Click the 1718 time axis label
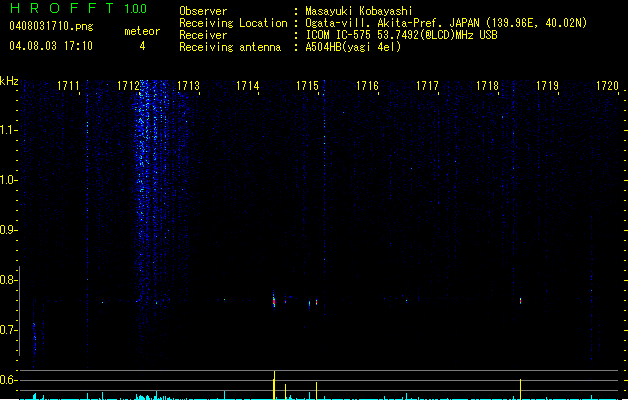Image resolution: width=629 pixels, height=400 pixels. [487, 86]
